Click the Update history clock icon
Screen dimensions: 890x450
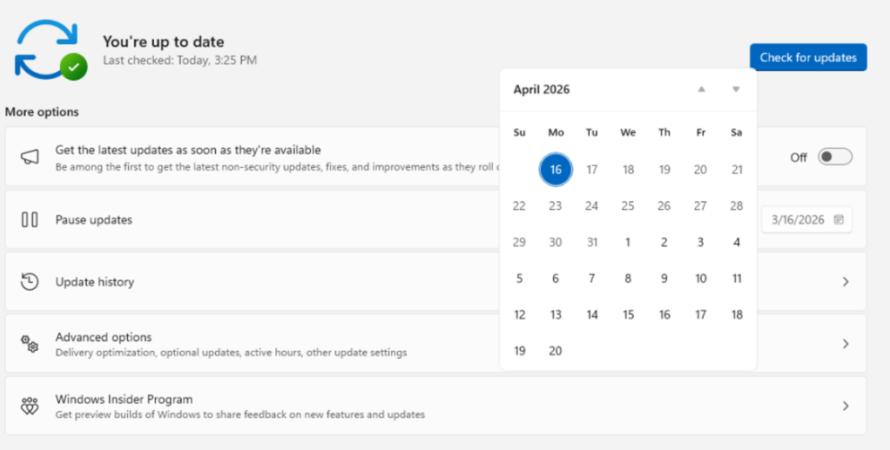30,282
